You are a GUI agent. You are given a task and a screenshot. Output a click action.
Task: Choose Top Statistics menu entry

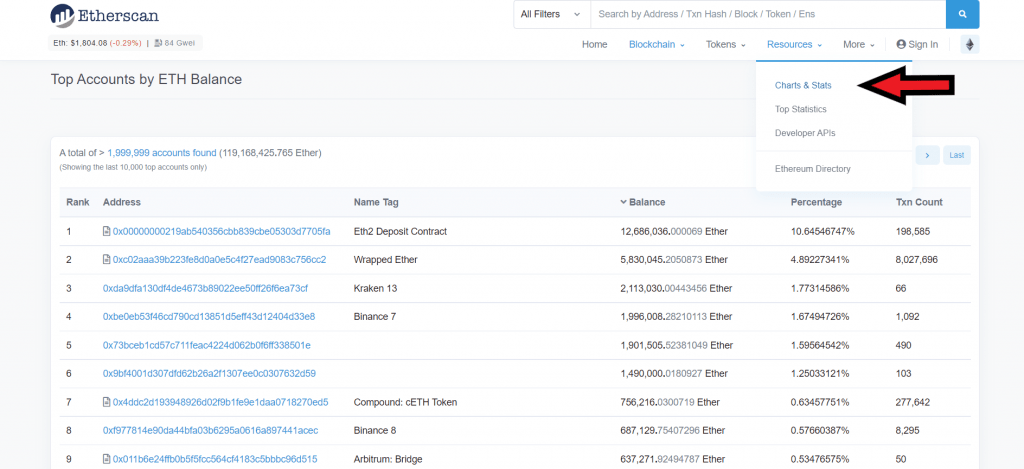800,109
